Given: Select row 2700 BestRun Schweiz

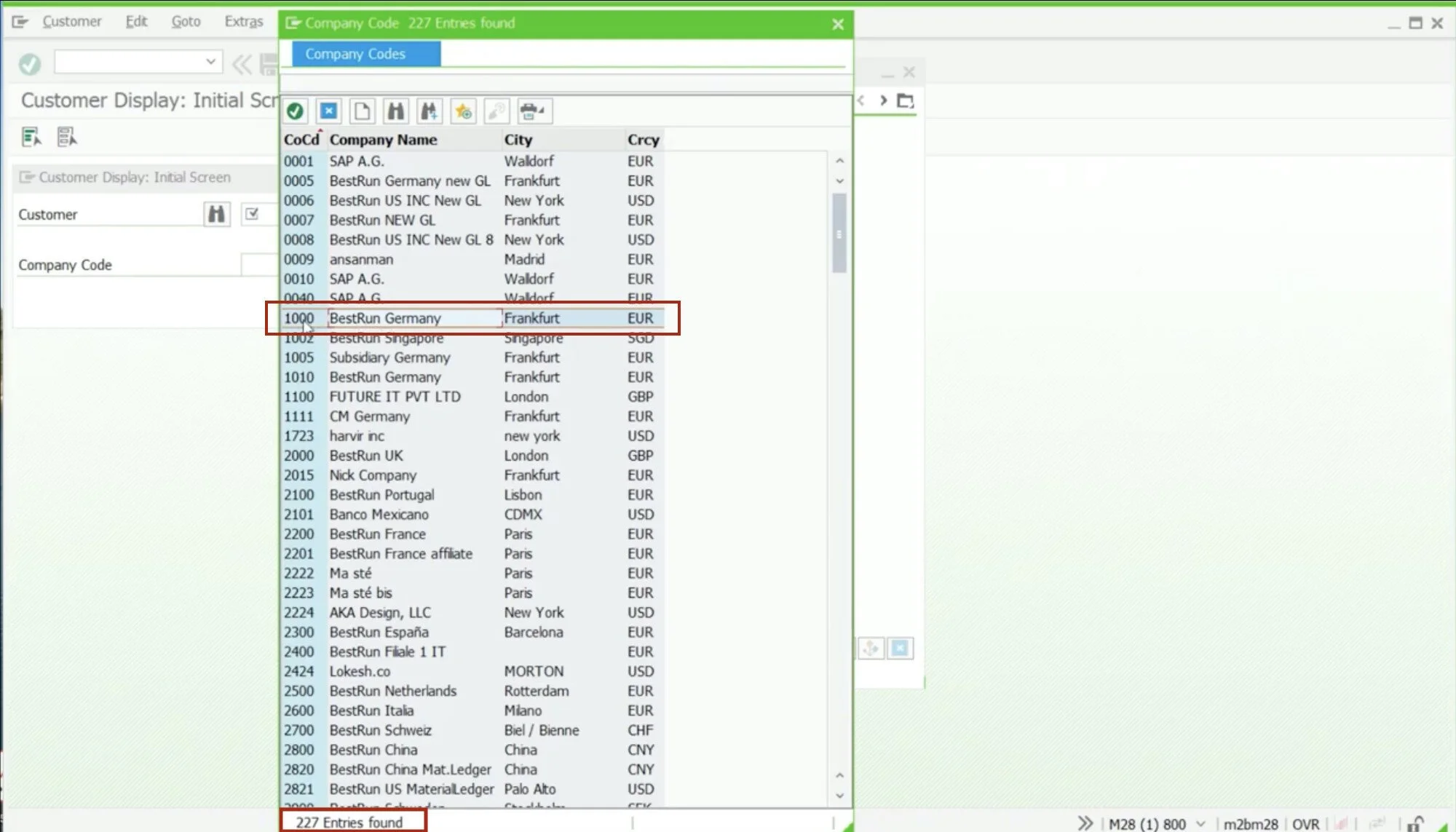Looking at the screenshot, I should coord(472,731).
